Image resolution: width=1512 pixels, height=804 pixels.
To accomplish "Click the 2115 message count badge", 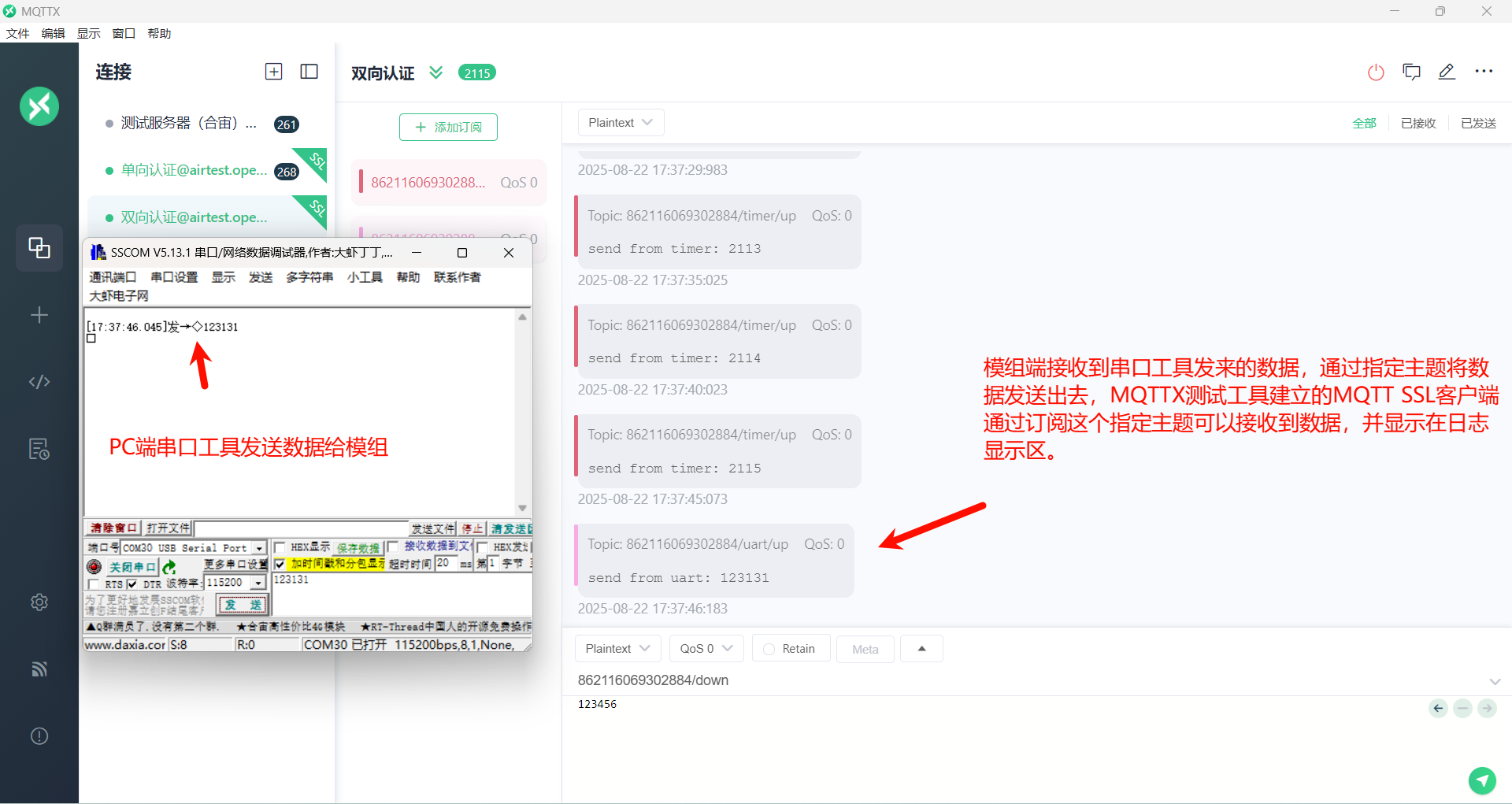I will click(x=477, y=73).
